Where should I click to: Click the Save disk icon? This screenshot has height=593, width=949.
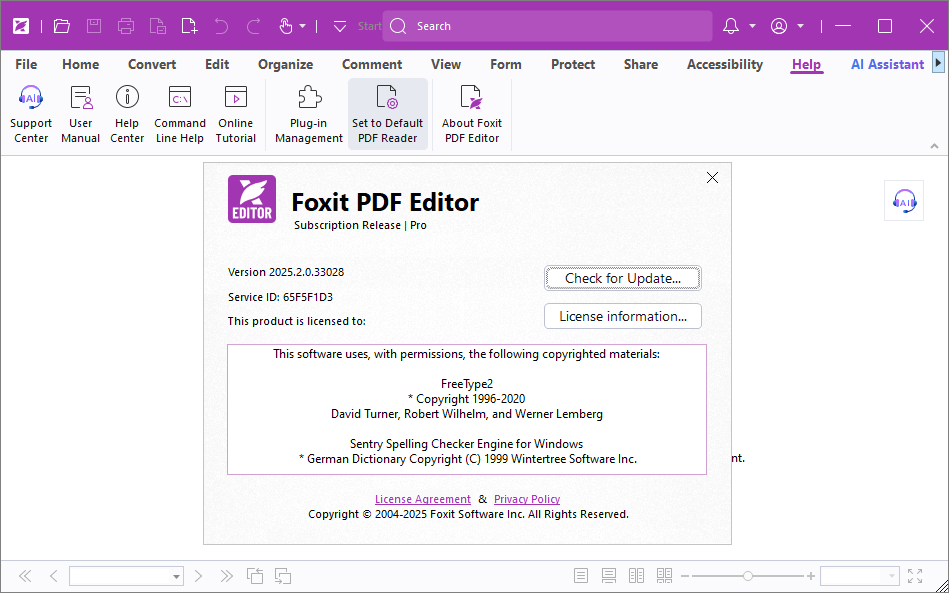click(94, 26)
